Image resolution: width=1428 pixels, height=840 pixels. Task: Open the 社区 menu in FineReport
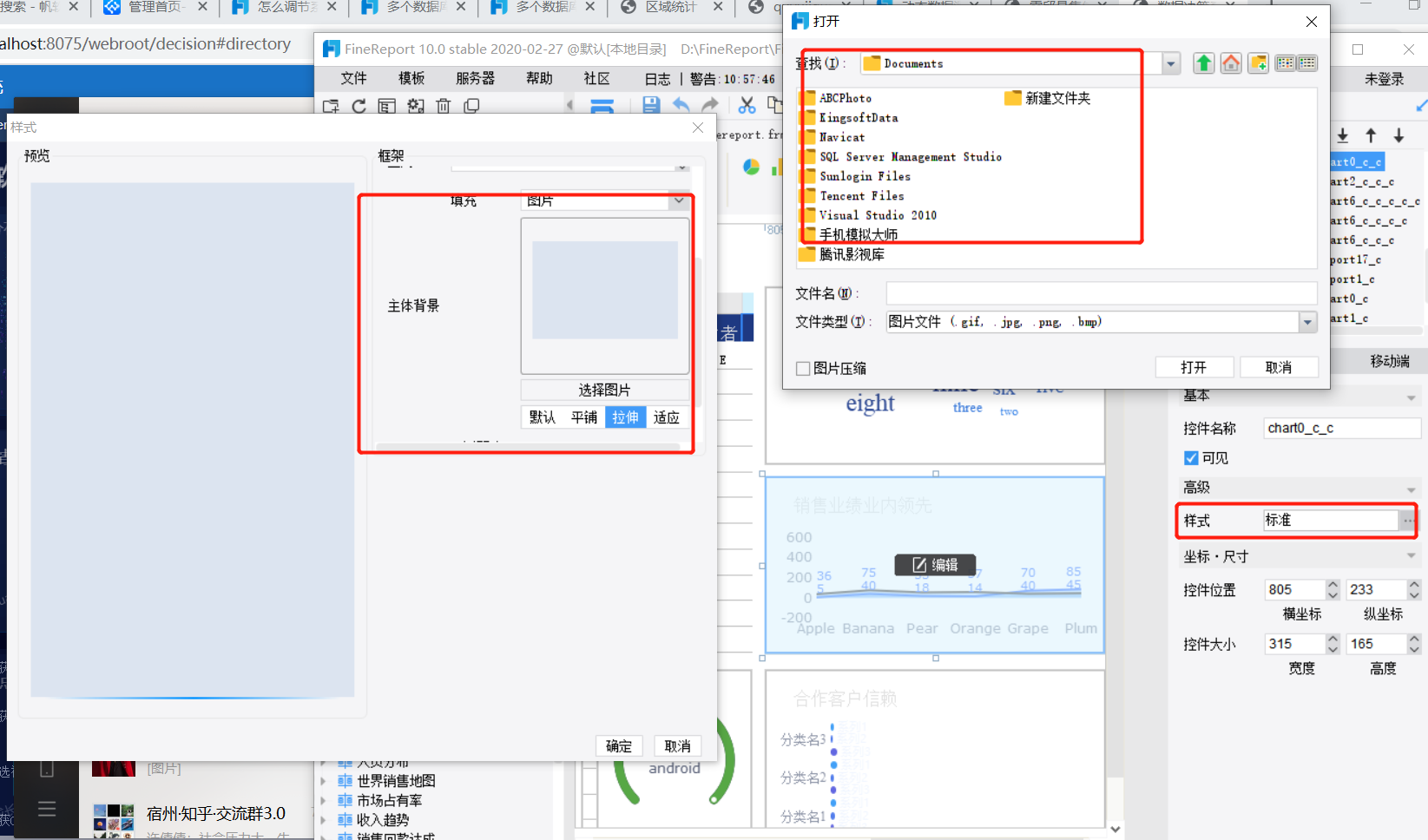pyautogui.click(x=596, y=78)
